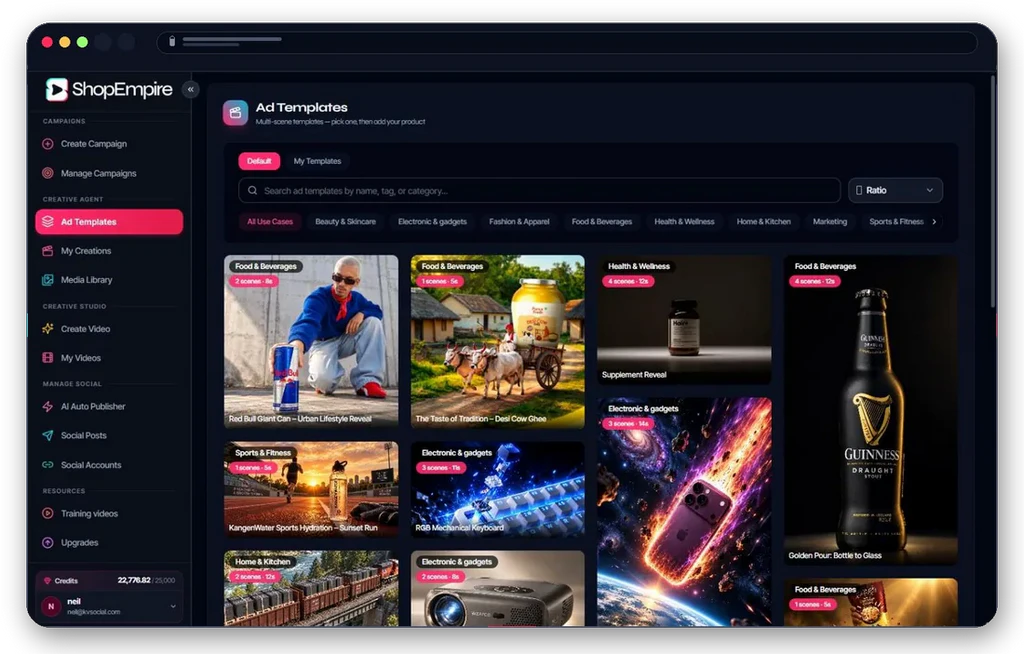
Task: Open Supplement Reveal template
Action: (x=684, y=319)
